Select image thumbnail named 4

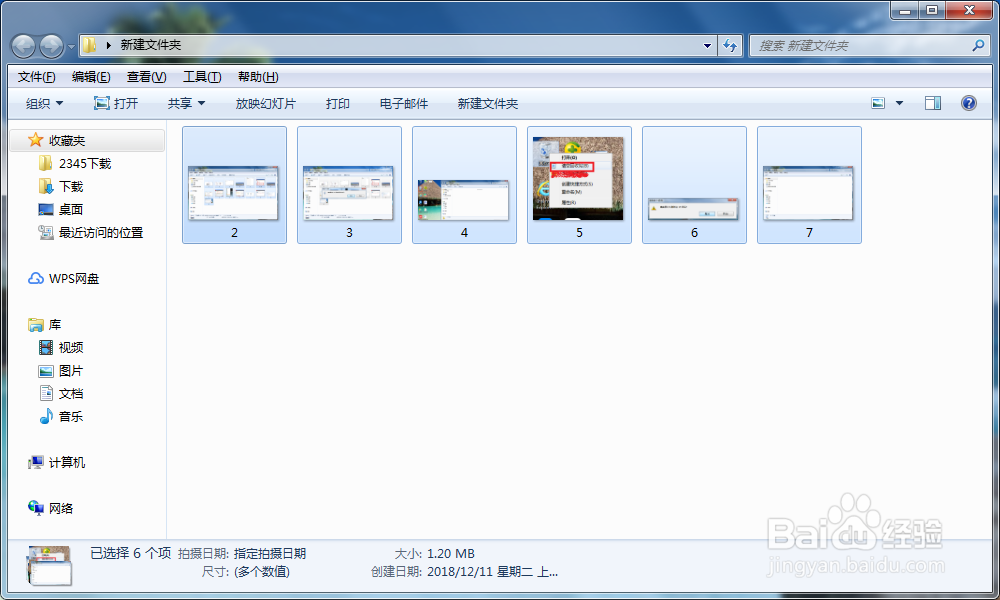pyautogui.click(x=464, y=185)
